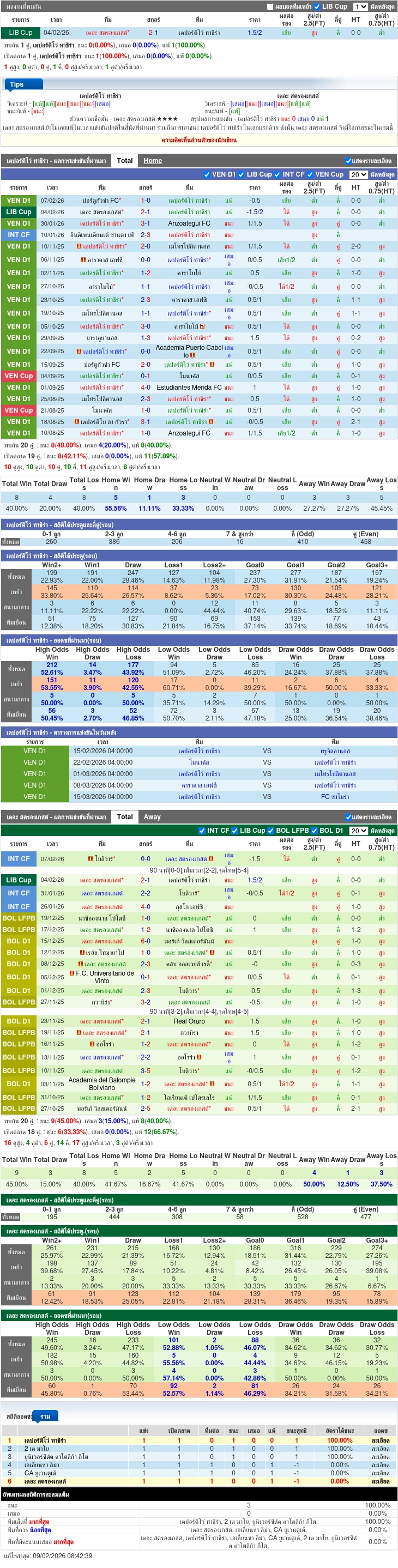Click the red card icon on the 06/11/25 match
Screen dimensions: 398x1568
(x=83, y=260)
